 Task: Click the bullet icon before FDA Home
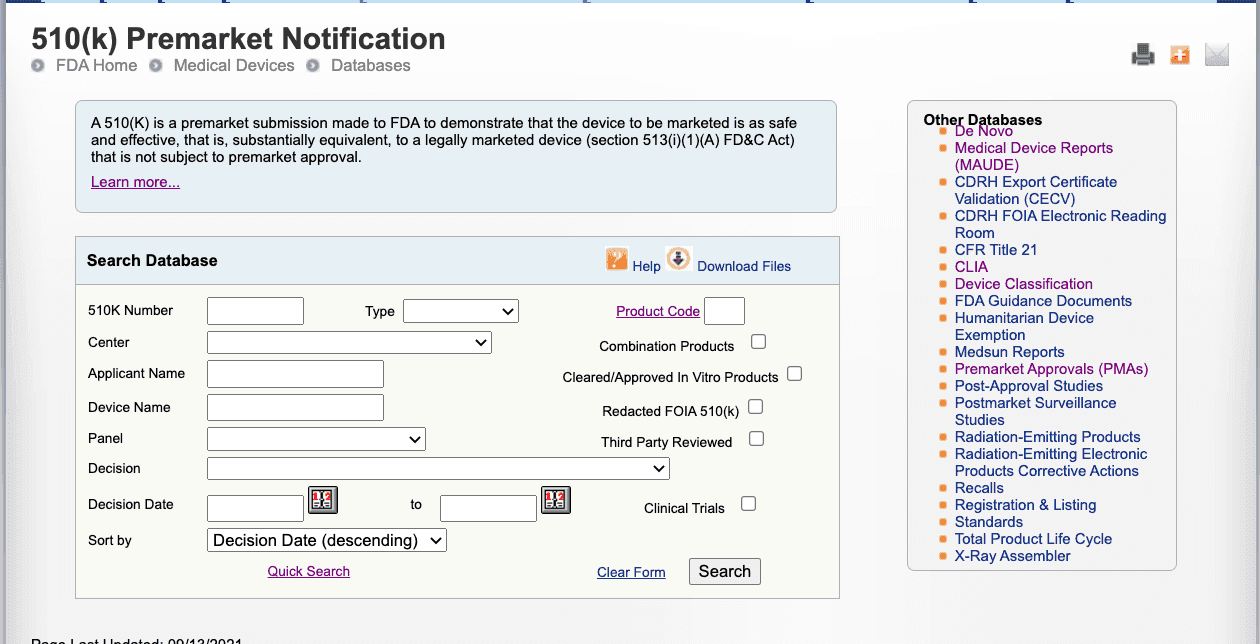coord(38,66)
